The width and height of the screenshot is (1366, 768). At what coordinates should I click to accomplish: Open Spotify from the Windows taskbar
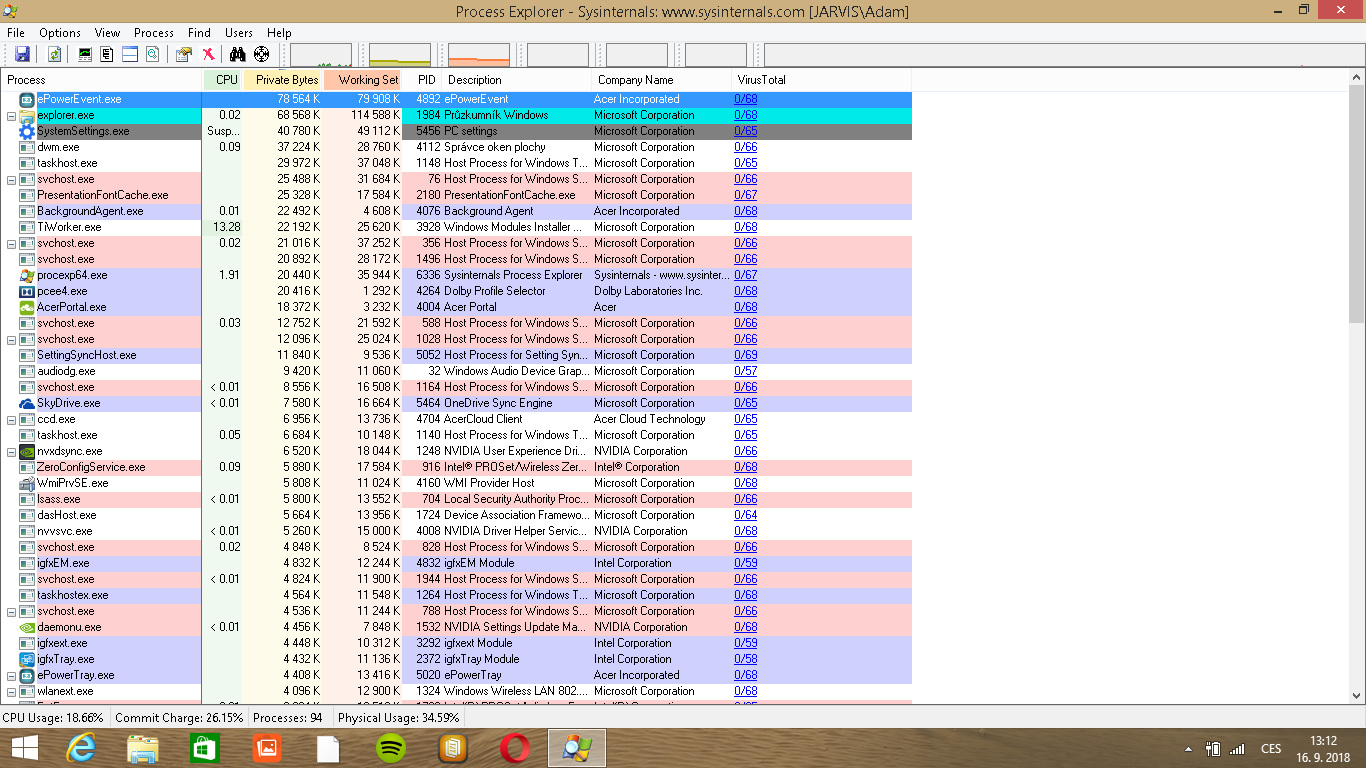[391, 748]
